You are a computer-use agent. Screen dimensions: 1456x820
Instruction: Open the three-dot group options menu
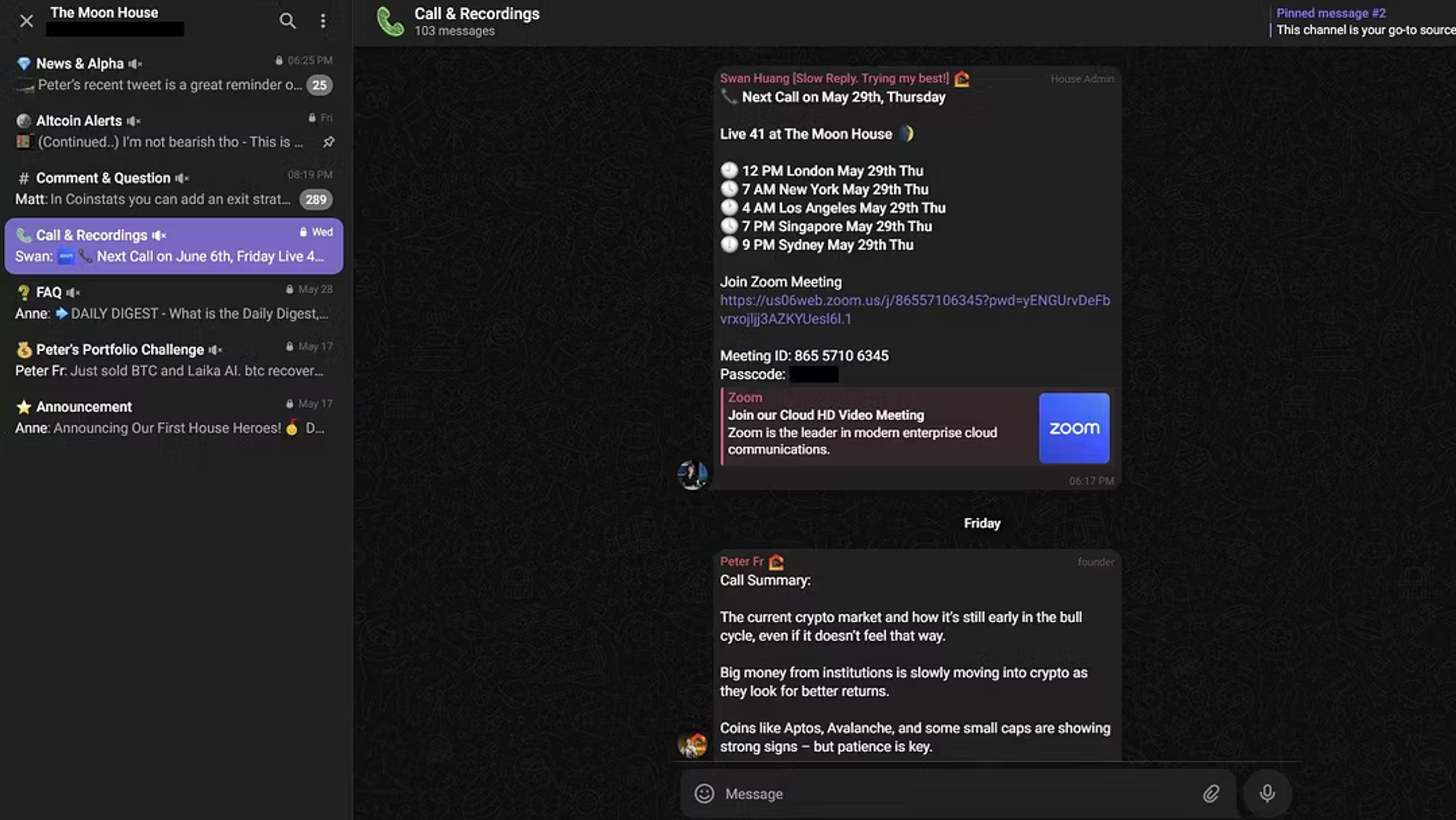click(323, 21)
